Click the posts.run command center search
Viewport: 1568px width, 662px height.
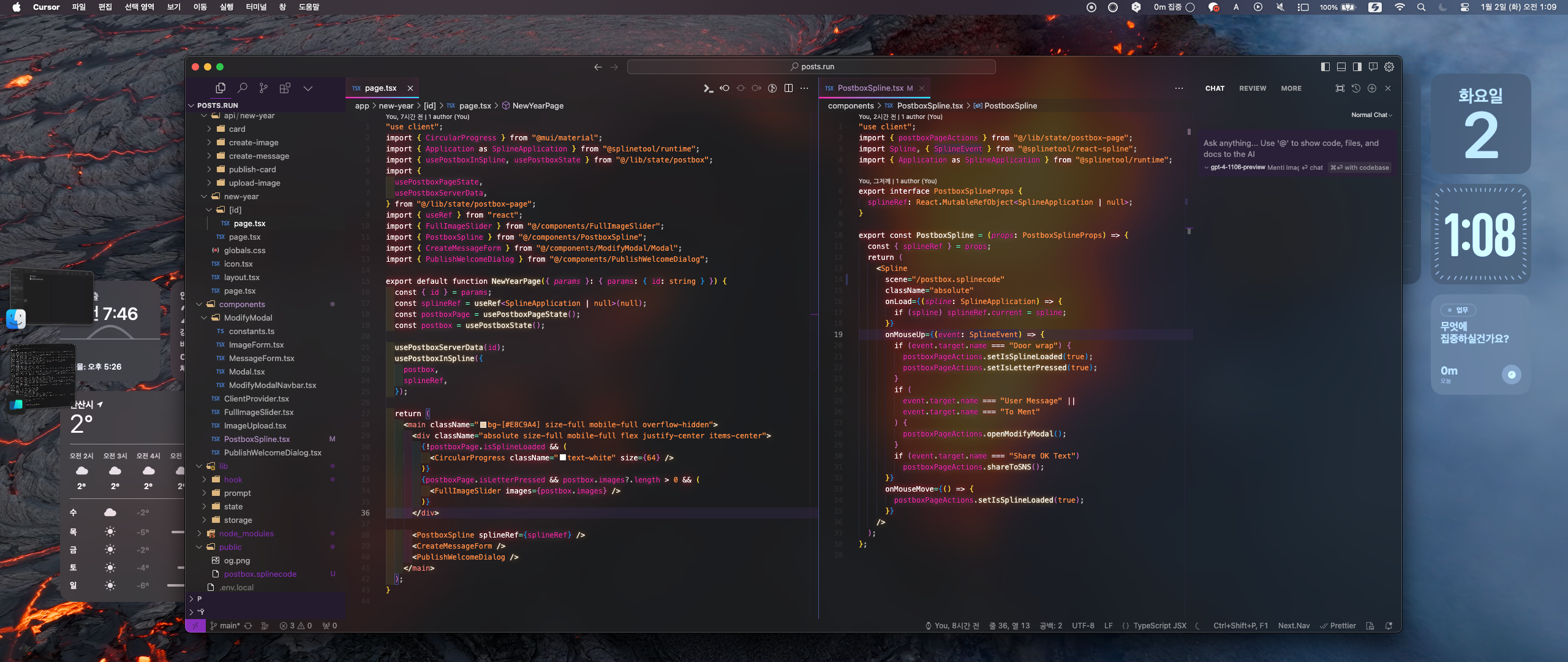pos(811,67)
